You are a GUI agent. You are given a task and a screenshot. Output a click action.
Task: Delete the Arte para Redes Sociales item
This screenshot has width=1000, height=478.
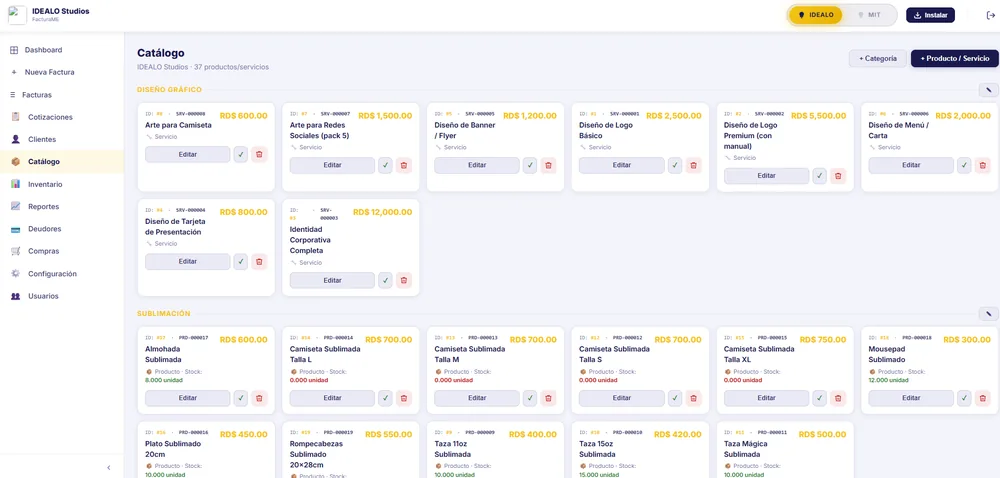click(404, 166)
